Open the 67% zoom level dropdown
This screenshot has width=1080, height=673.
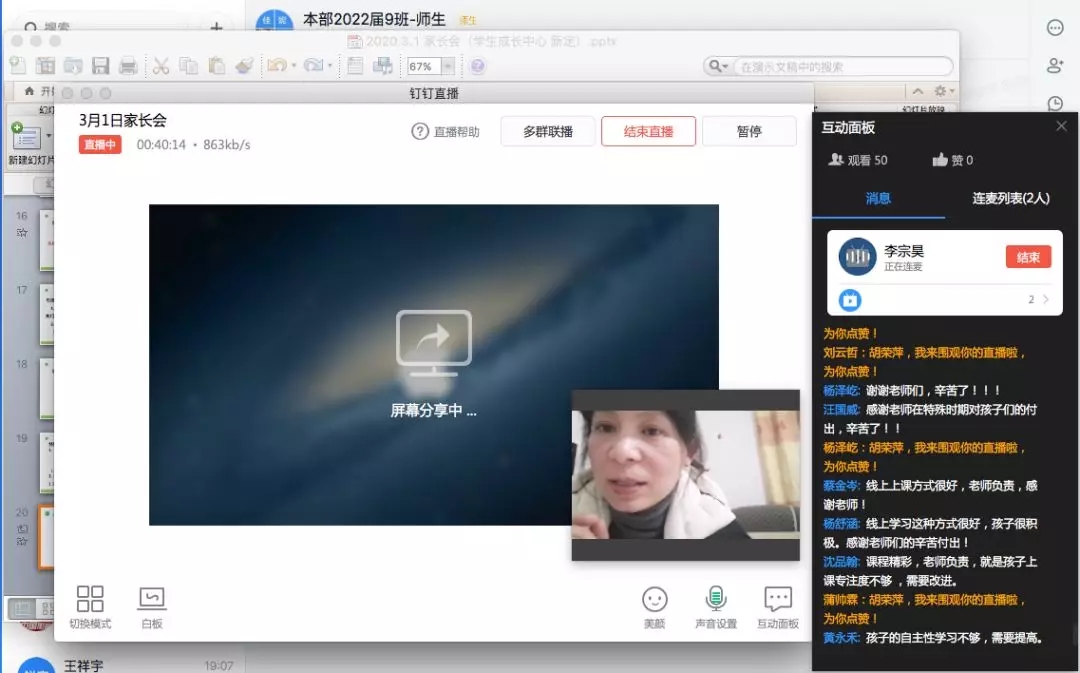447,67
